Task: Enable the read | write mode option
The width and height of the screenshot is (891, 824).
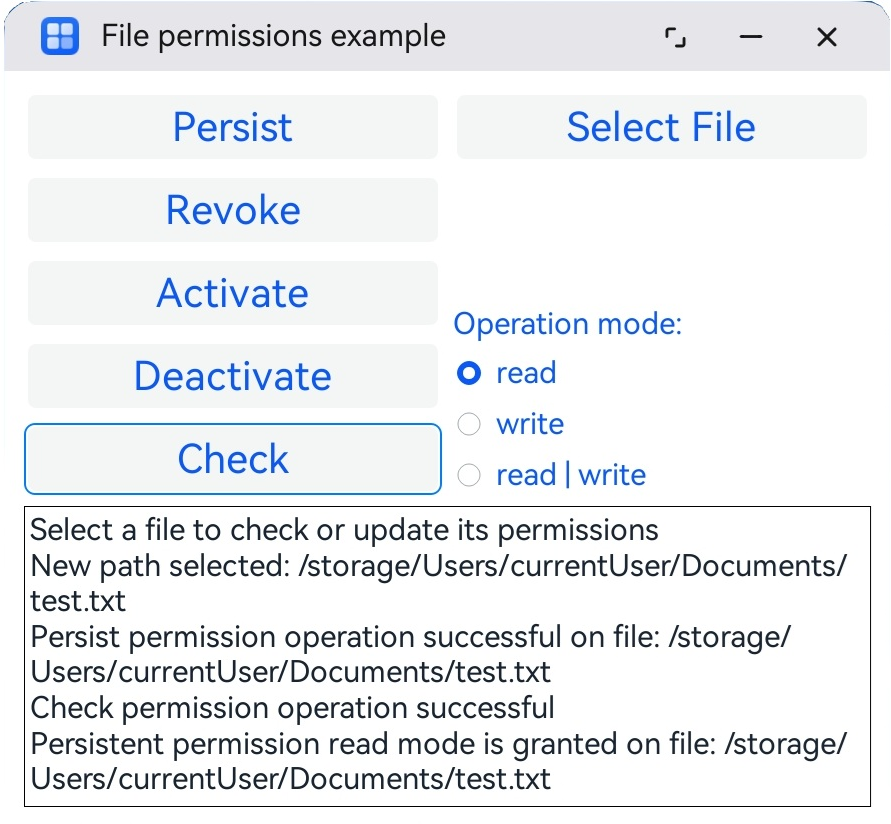Action: pos(469,476)
